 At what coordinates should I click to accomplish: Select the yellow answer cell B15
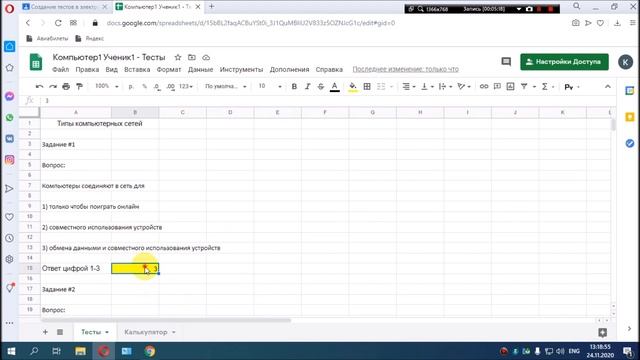(135, 268)
